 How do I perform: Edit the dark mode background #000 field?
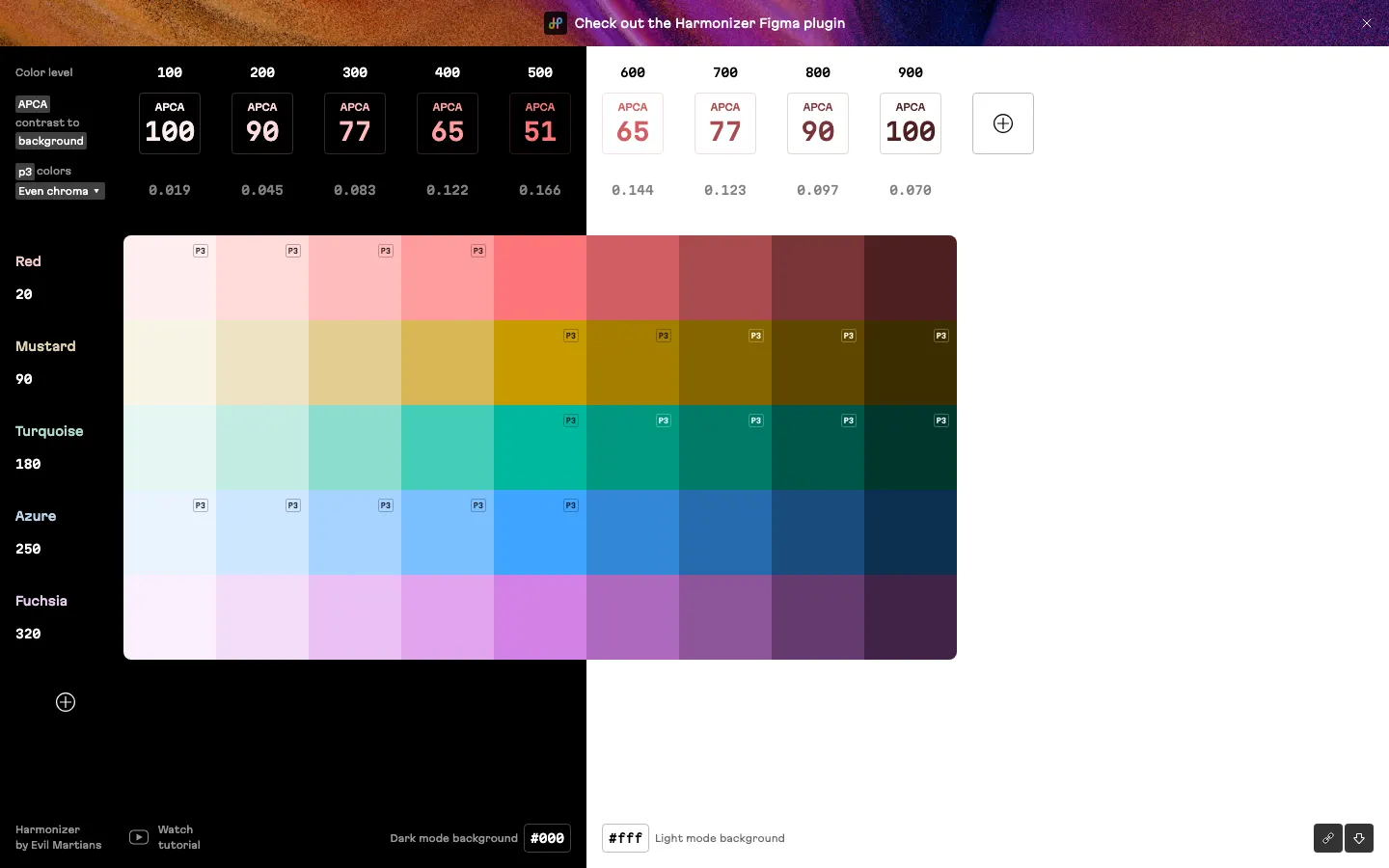[x=547, y=838]
